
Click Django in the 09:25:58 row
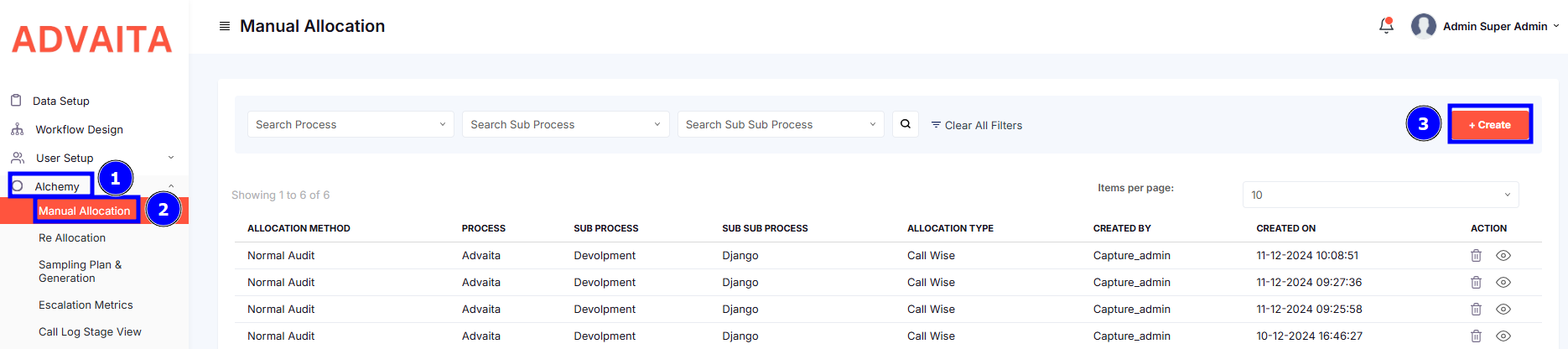[x=740, y=309]
